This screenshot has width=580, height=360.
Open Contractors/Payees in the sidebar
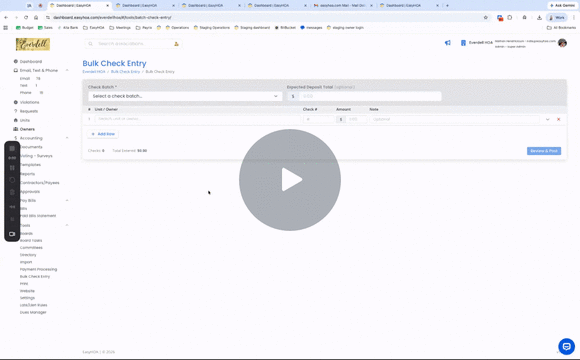39,183
